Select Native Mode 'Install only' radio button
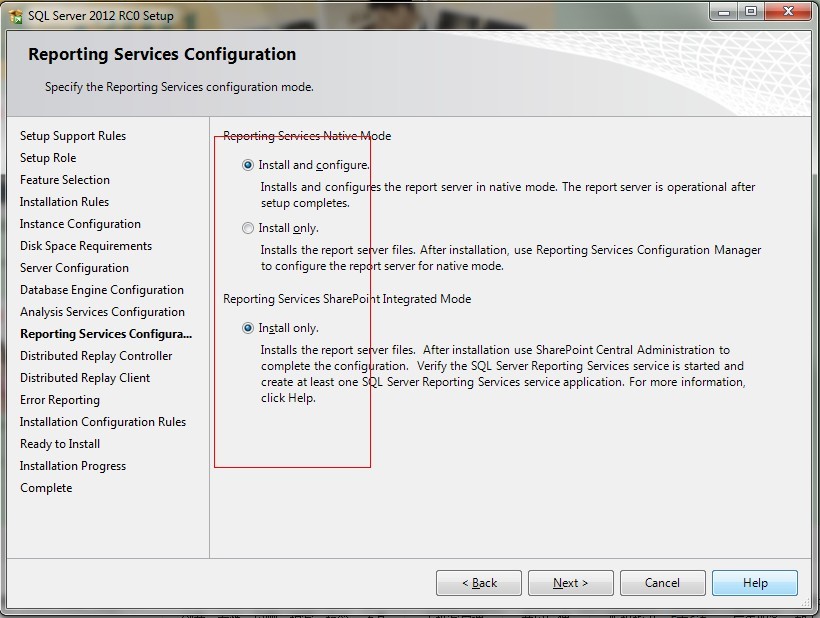820x618 pixels. point(248,228)
